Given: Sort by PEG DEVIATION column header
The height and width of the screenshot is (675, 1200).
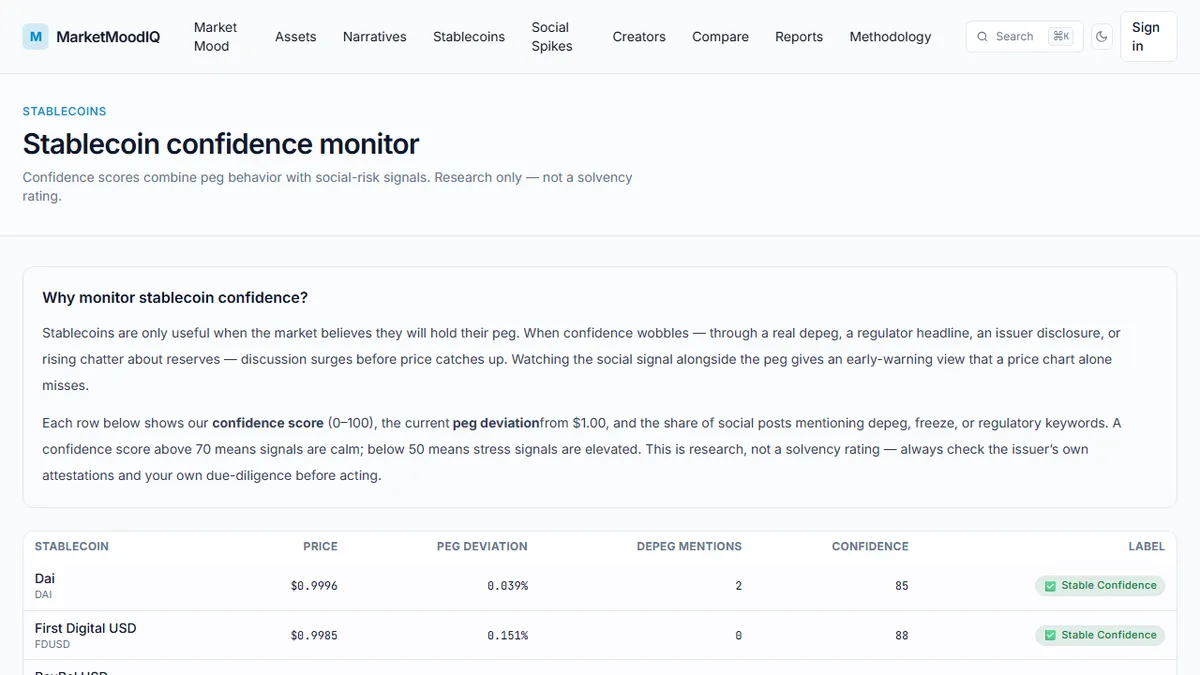Looking at the screenshot, I should point(482,547).
